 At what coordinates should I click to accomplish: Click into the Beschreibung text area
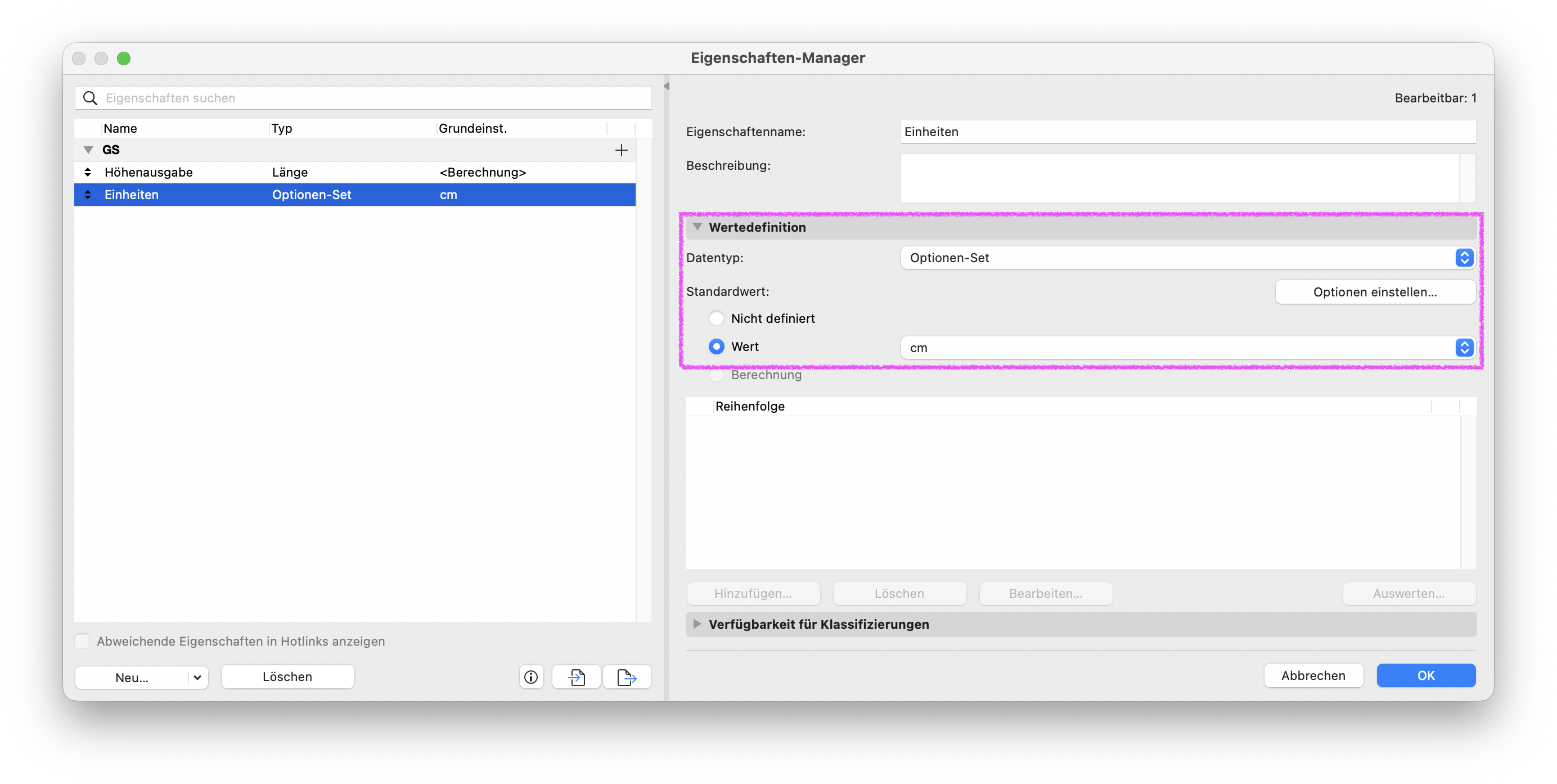(1180, 178)
